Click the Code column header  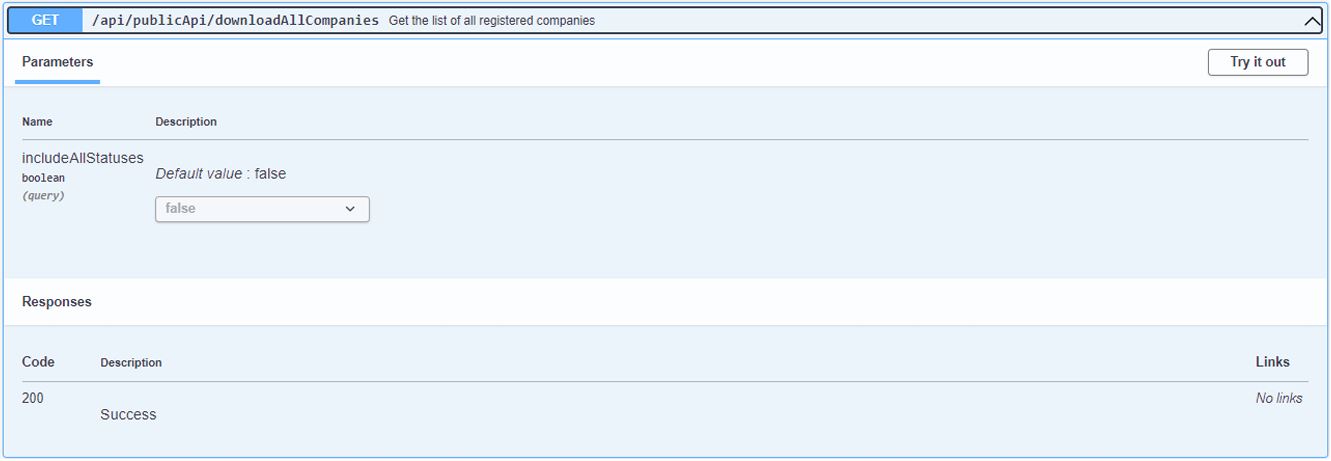[38, 362]
